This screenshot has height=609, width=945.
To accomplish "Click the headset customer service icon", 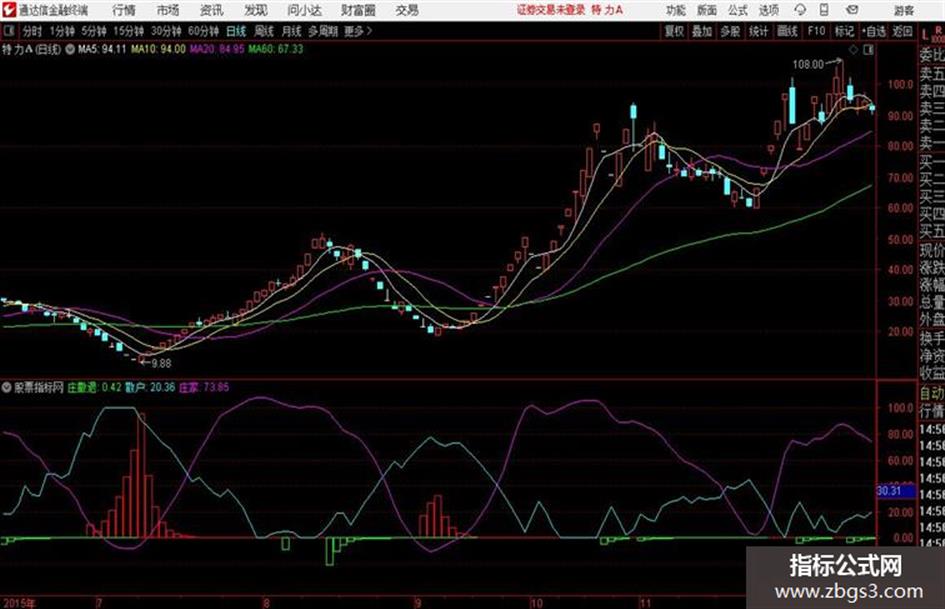I will tap(800, 10).
